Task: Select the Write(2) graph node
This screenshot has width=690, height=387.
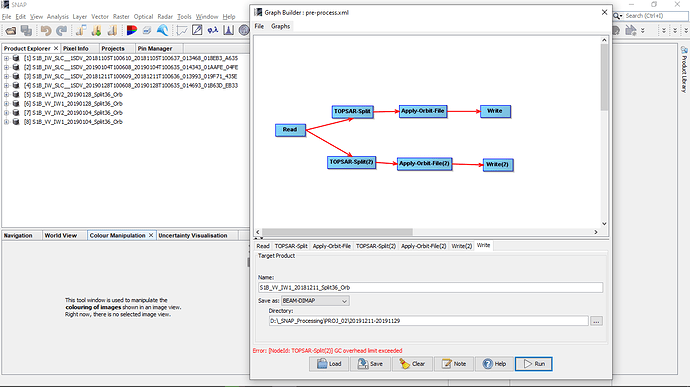Action: pos(498,165)
